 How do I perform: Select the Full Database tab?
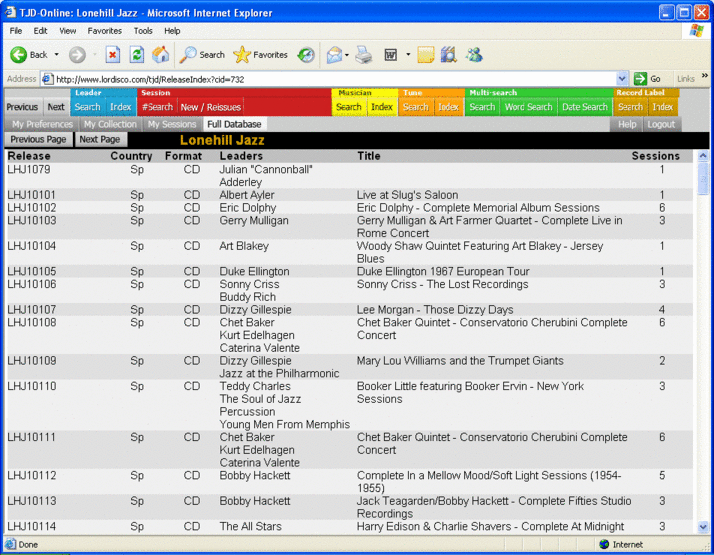click(x=234, y=124)
